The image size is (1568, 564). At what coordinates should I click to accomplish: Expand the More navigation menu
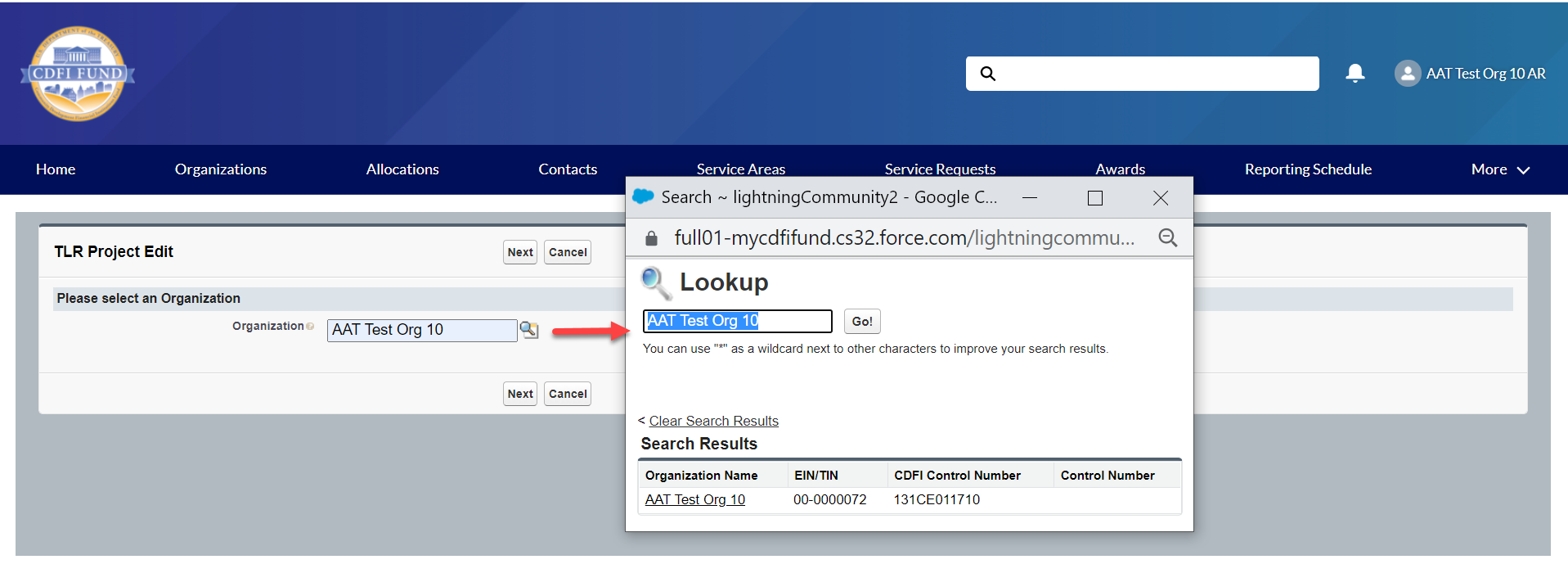tap(1500, 169)
